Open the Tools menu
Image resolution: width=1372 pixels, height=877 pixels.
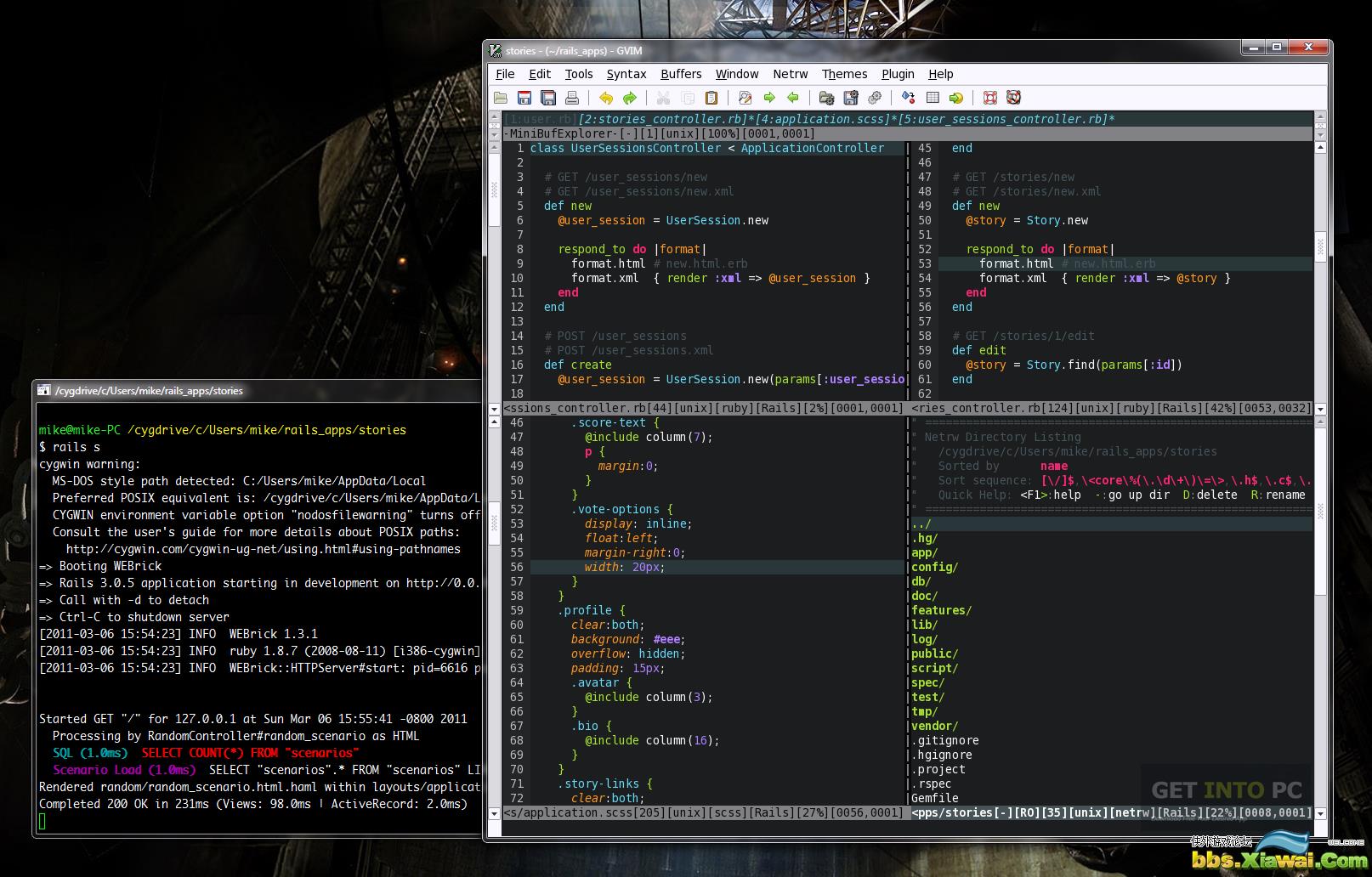click(579, 74)
